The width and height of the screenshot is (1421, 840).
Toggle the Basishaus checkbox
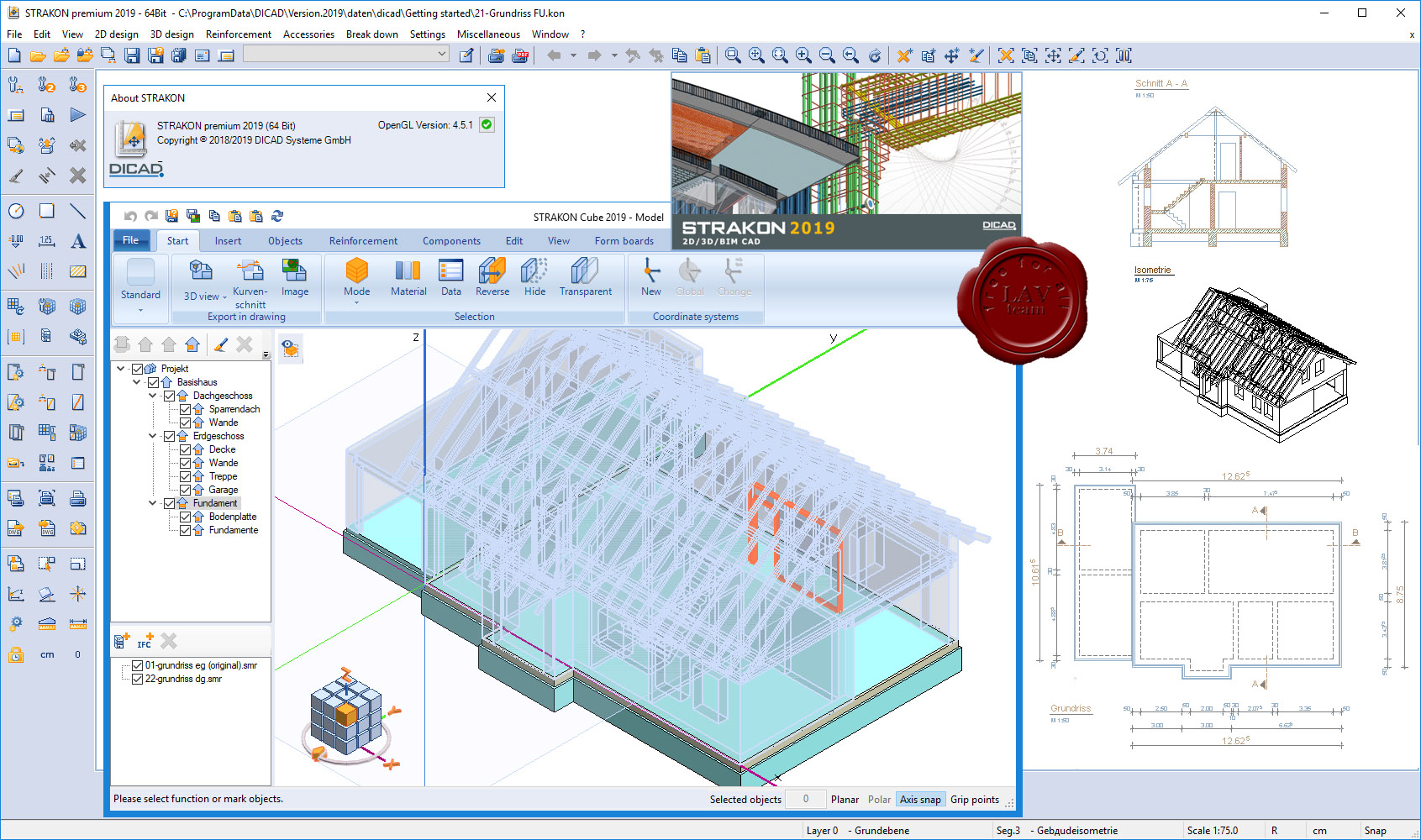click(154, 382)
